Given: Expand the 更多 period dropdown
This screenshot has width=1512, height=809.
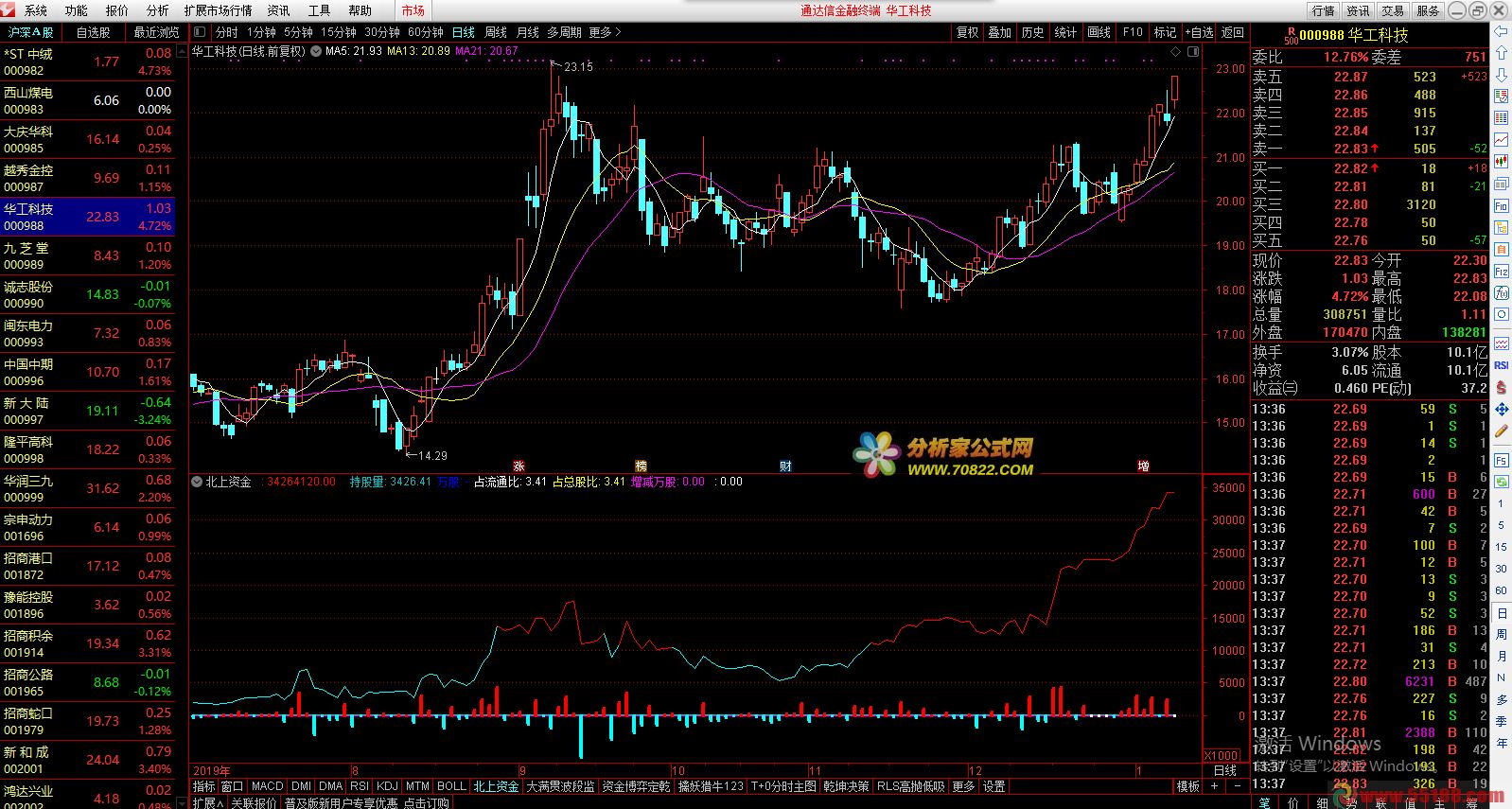Looking at the screenshot, I should point(606,32).
